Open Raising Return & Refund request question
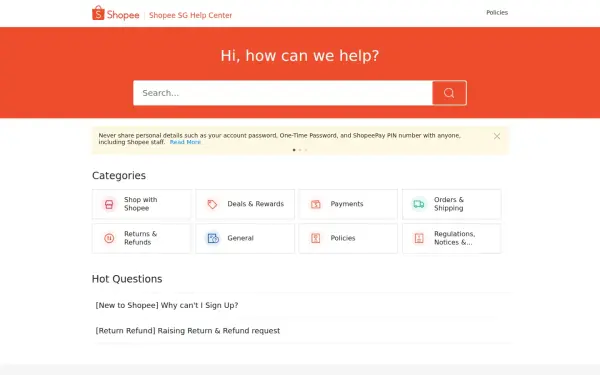Screen dimensions: 600x375 [x=188, y=331]
